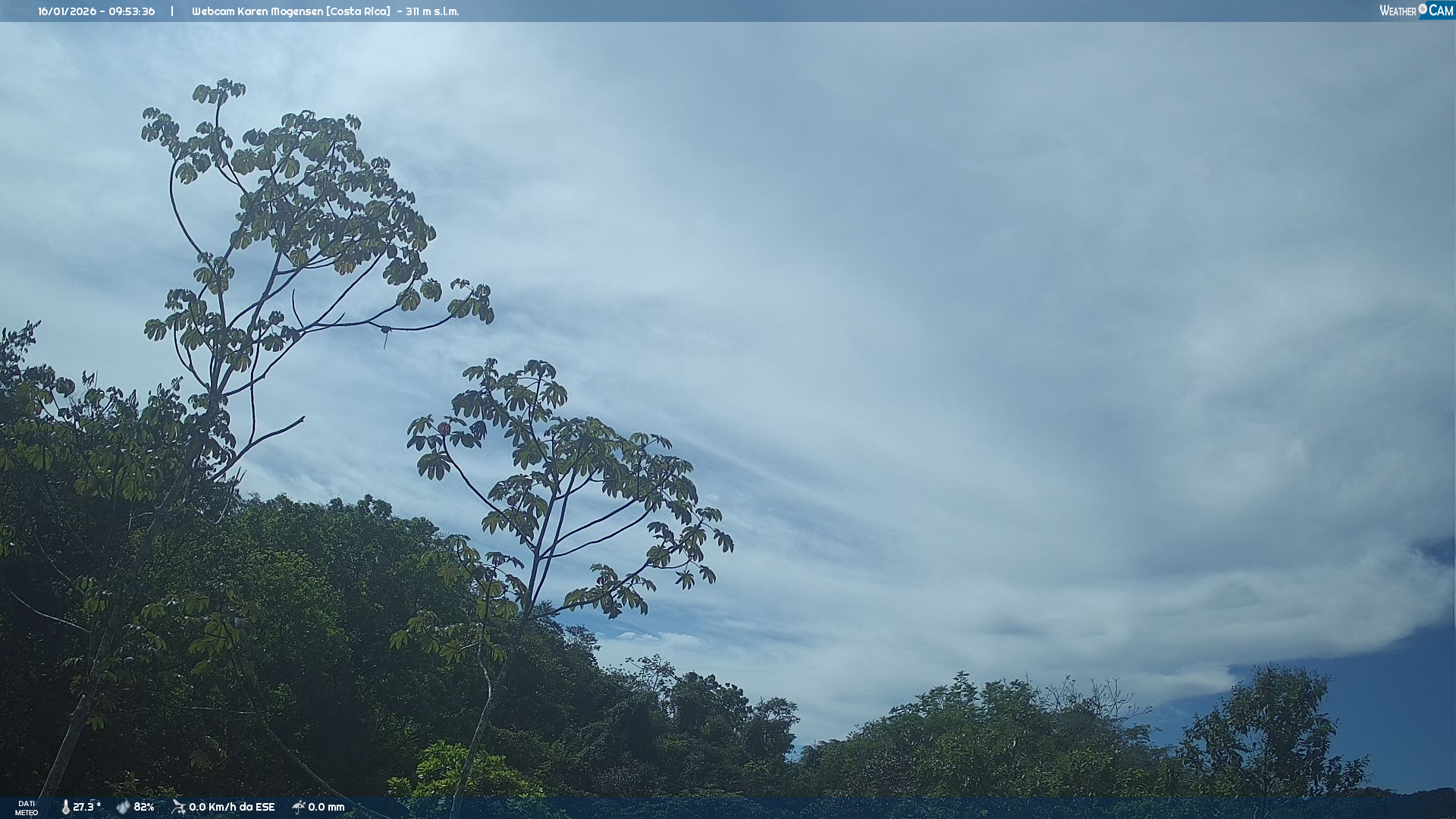Click the wind vane anemometer icon
This screenshot has height=819, width=1456.
178,807
